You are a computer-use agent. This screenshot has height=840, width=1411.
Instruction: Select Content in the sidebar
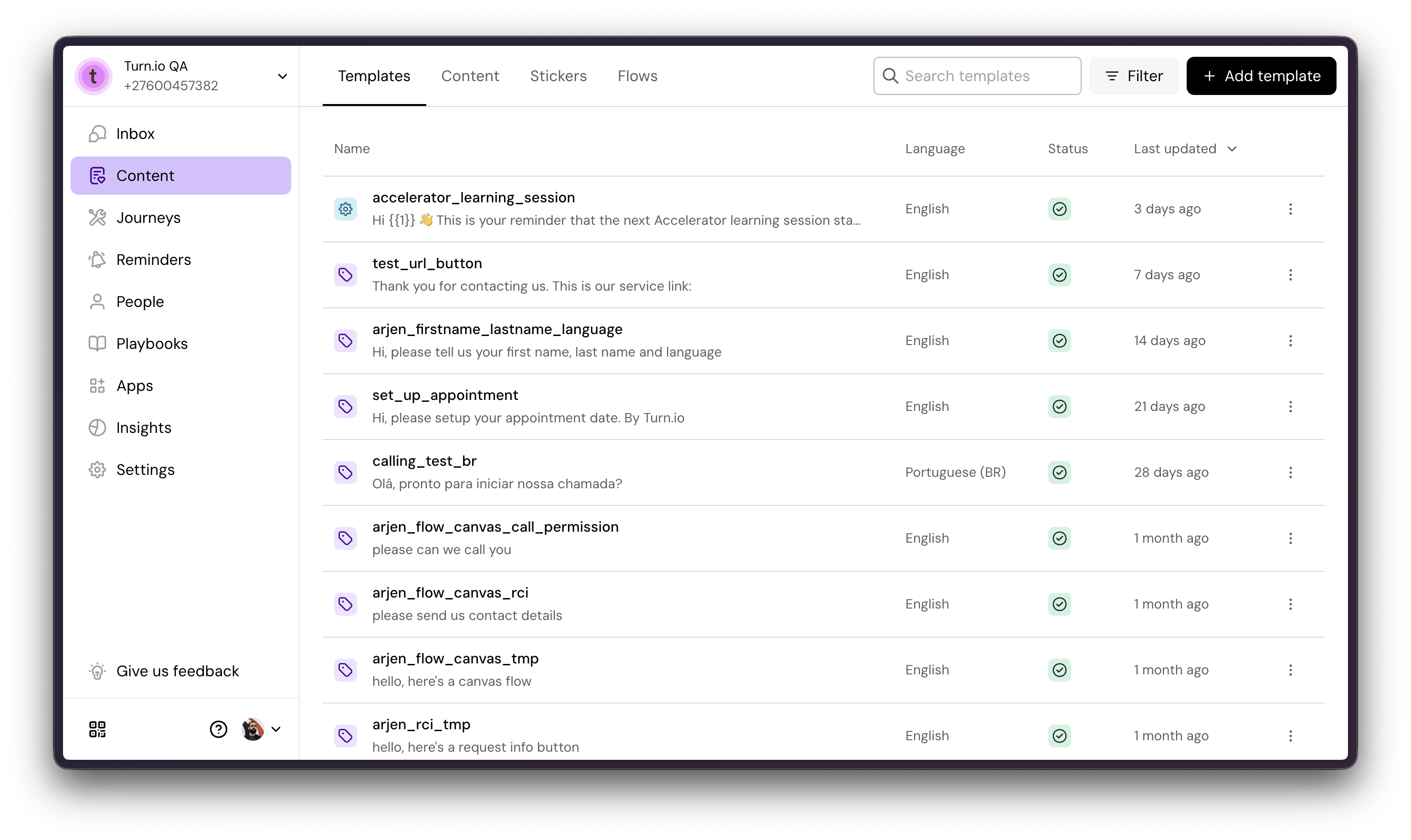[180, 176]
